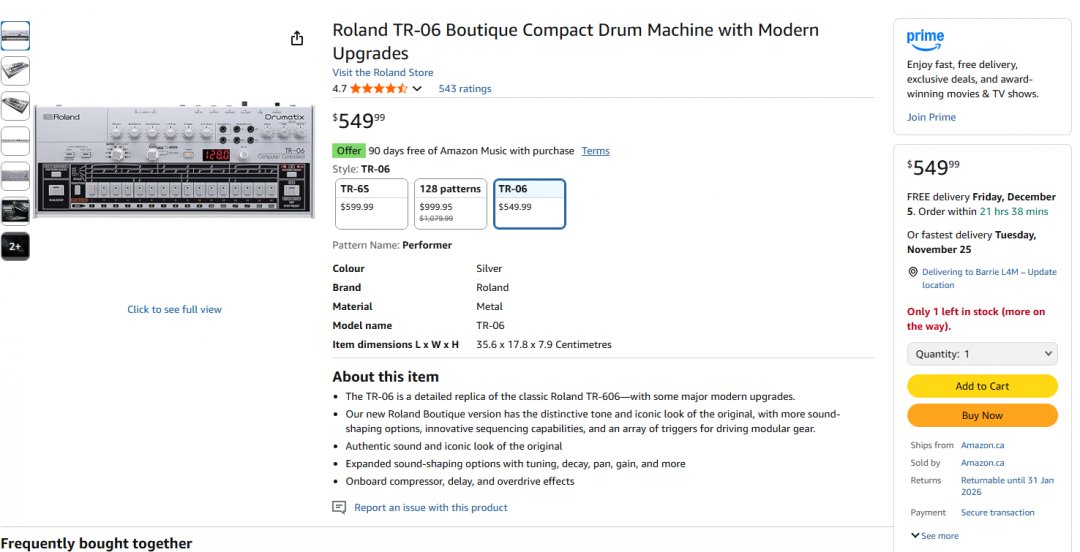The image size is (1080, 552).
Task: Visit the Roland Store link
Action: point(383,73)
